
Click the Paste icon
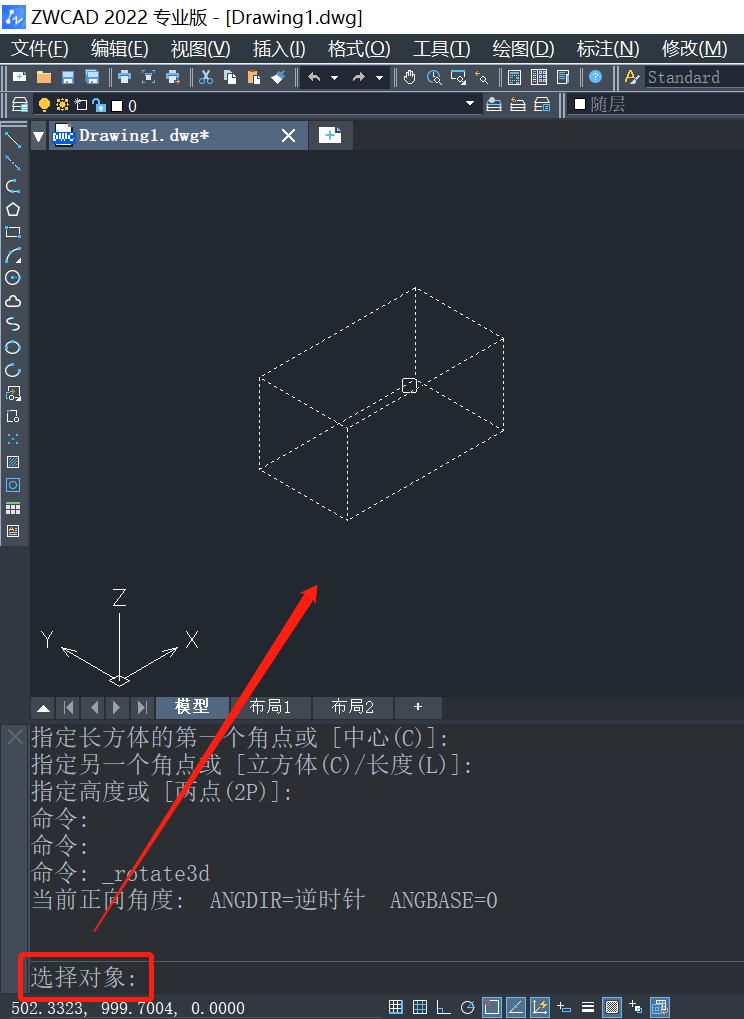tap(254, 77)
